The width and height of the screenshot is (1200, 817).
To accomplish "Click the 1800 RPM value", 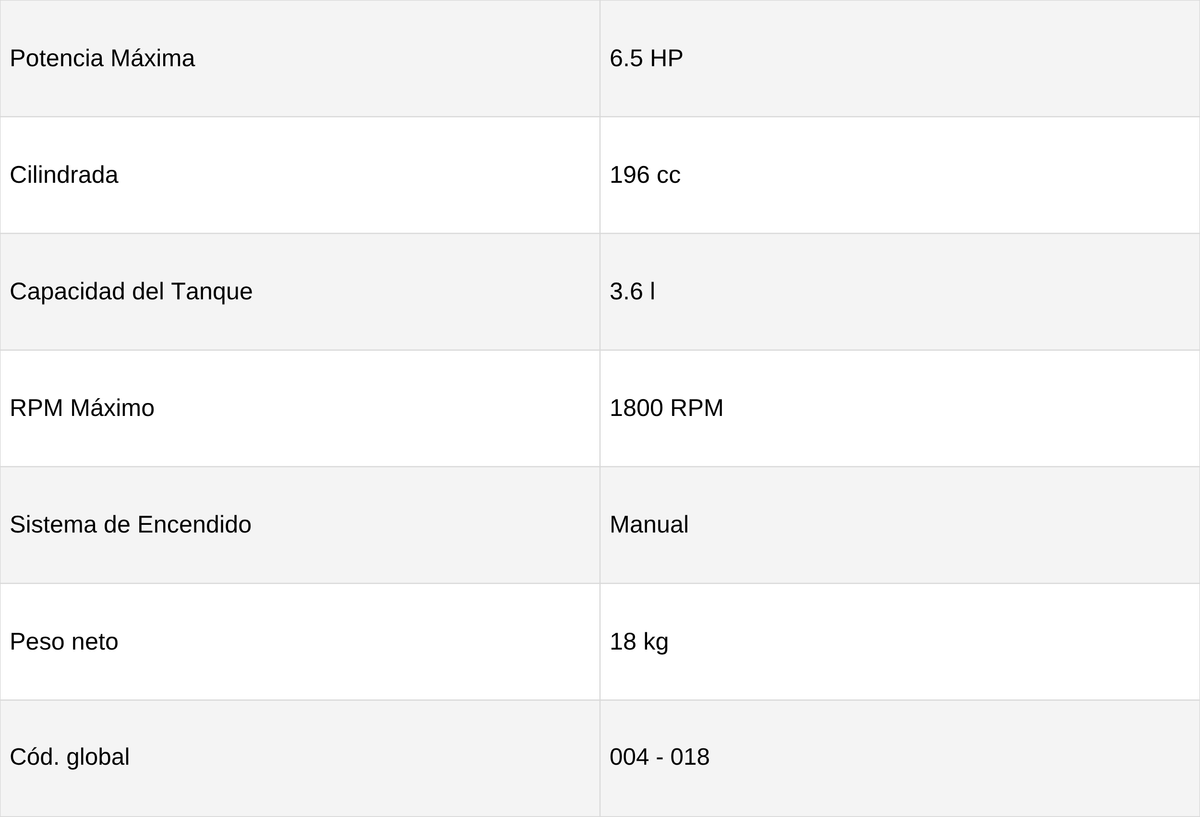I will (x=666, y=408).
